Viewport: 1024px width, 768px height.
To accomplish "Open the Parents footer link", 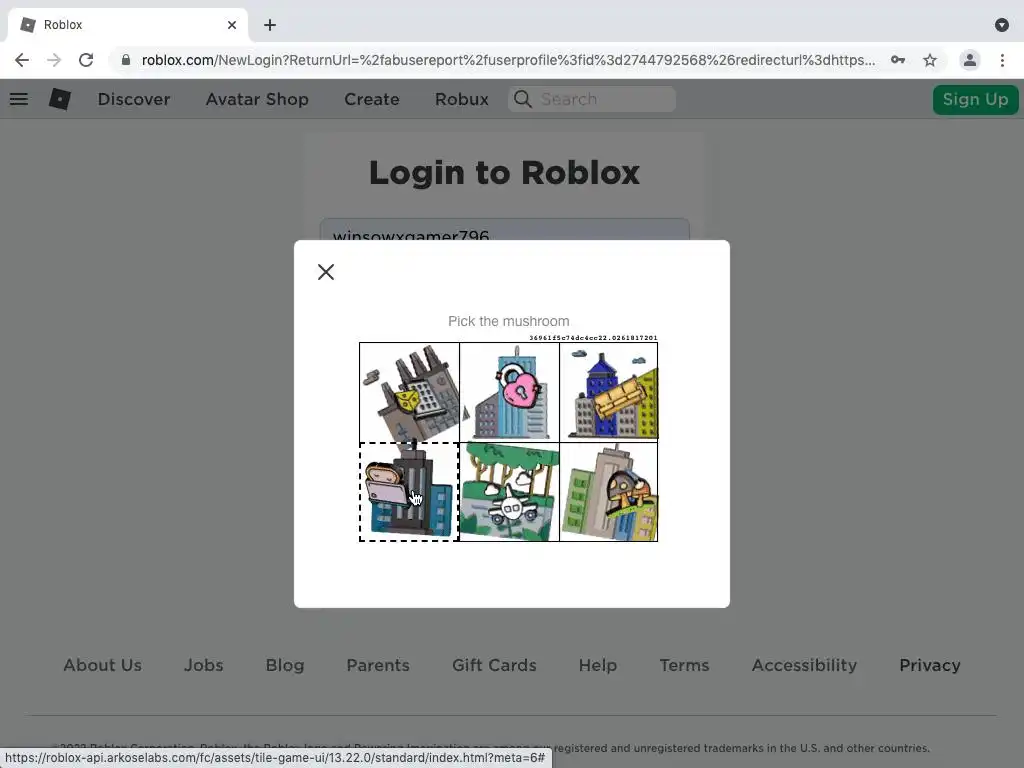I will 378,665.
